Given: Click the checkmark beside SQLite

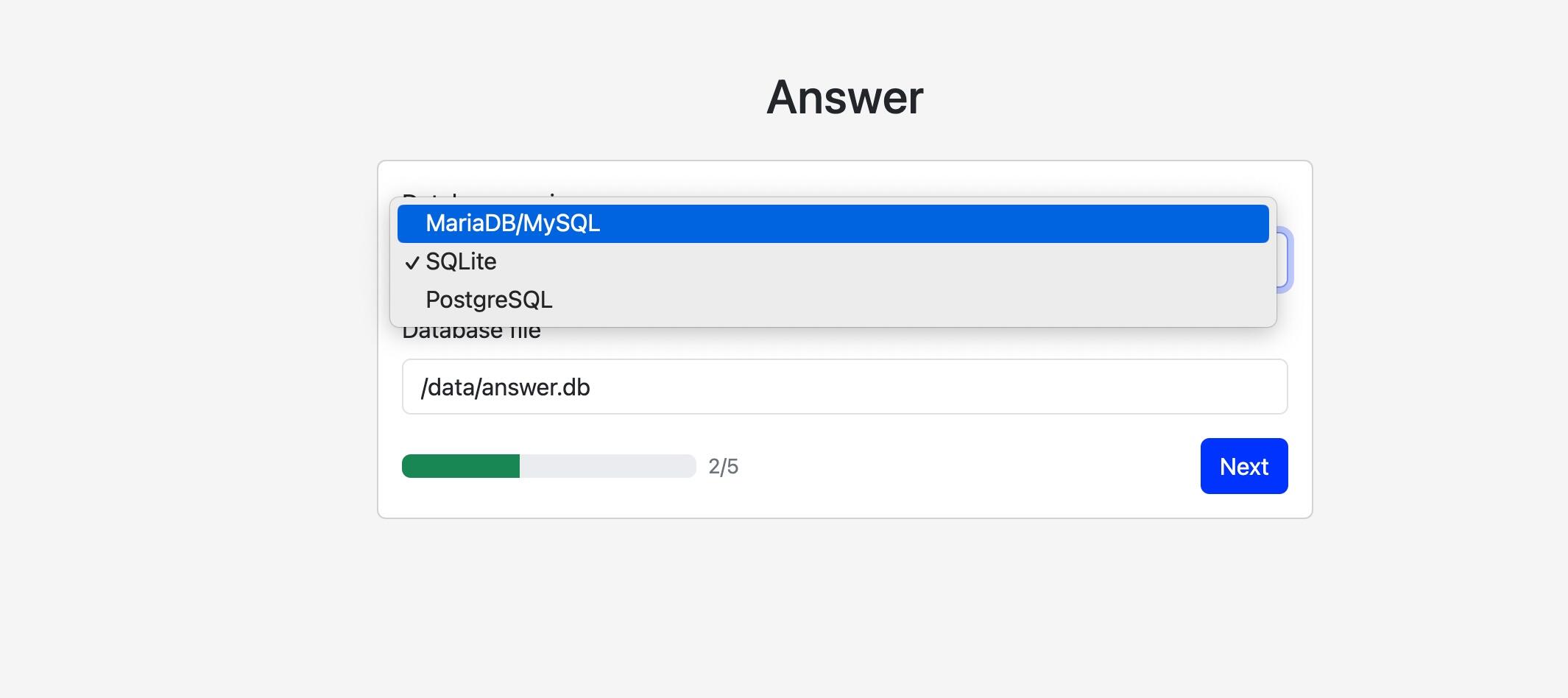Looking at the screenshot, I should 412,263.
